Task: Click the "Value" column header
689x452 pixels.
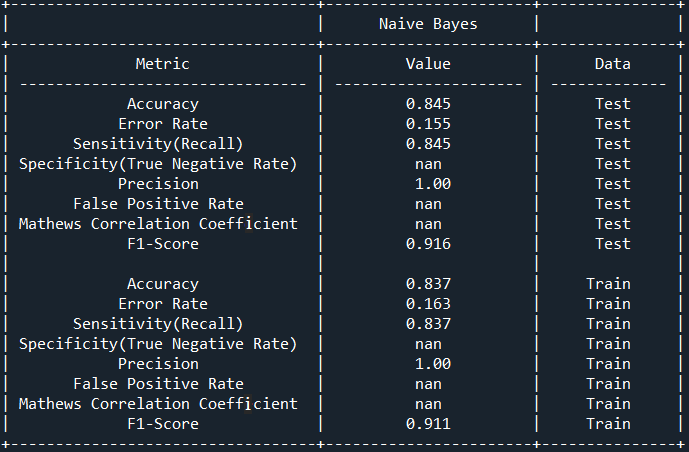Action: tap(428, 64)
